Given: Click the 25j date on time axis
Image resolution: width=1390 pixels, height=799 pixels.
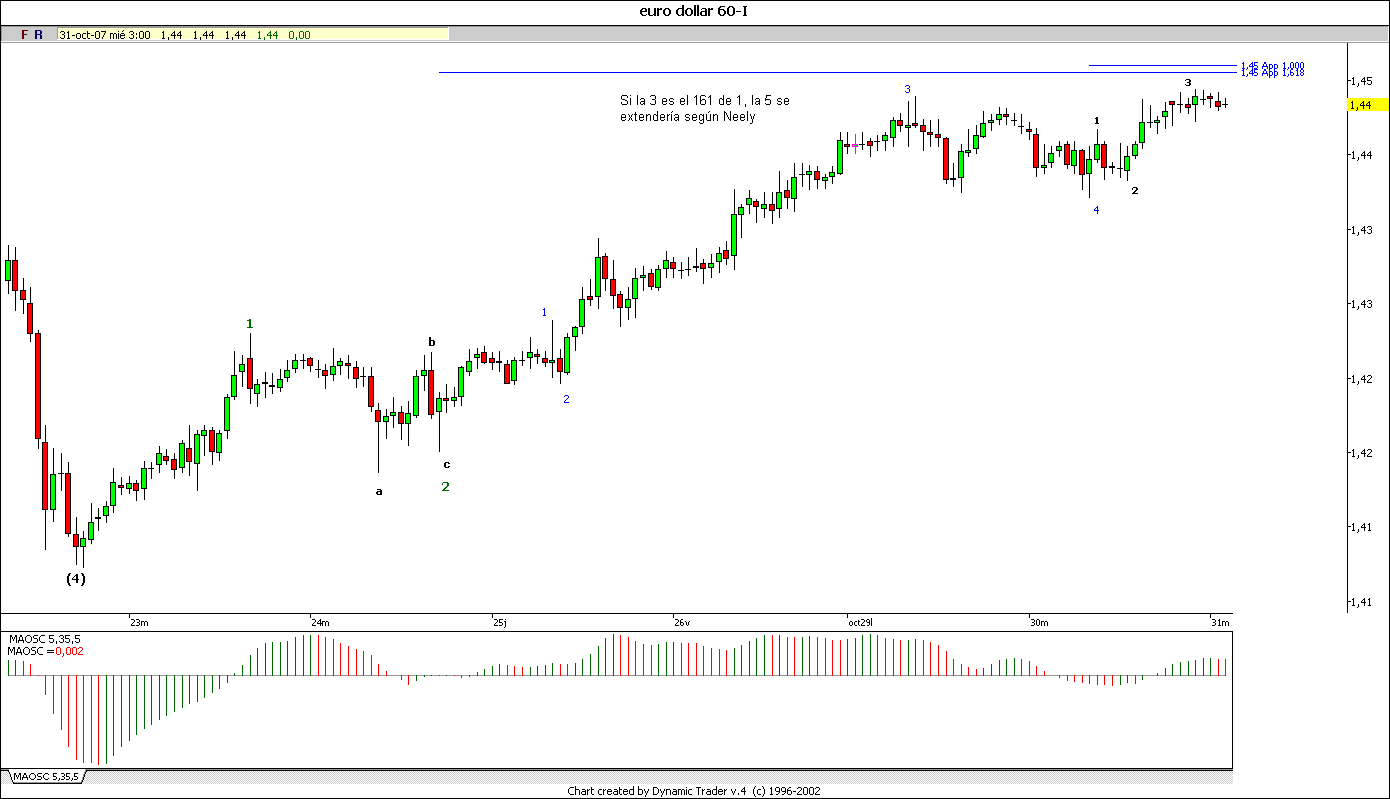Looking at the screenshot, I should (500, 623).
